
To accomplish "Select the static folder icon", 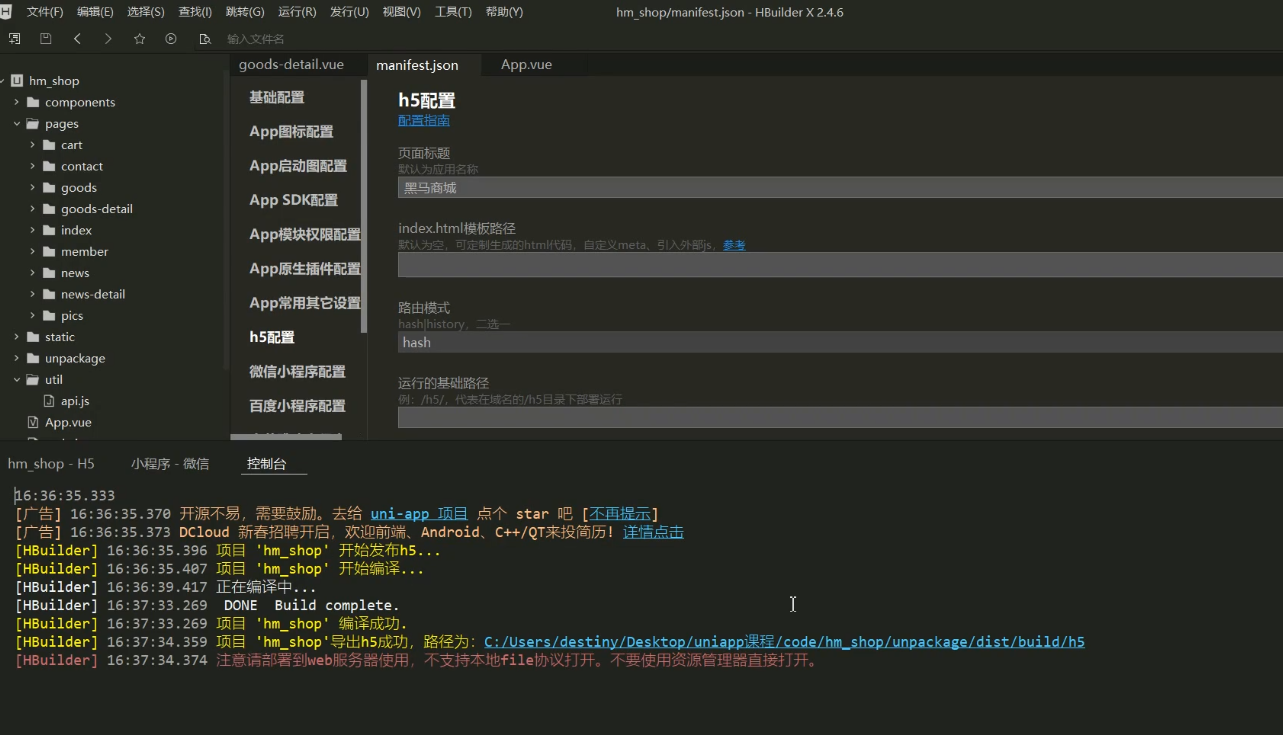I will point(33,337).
